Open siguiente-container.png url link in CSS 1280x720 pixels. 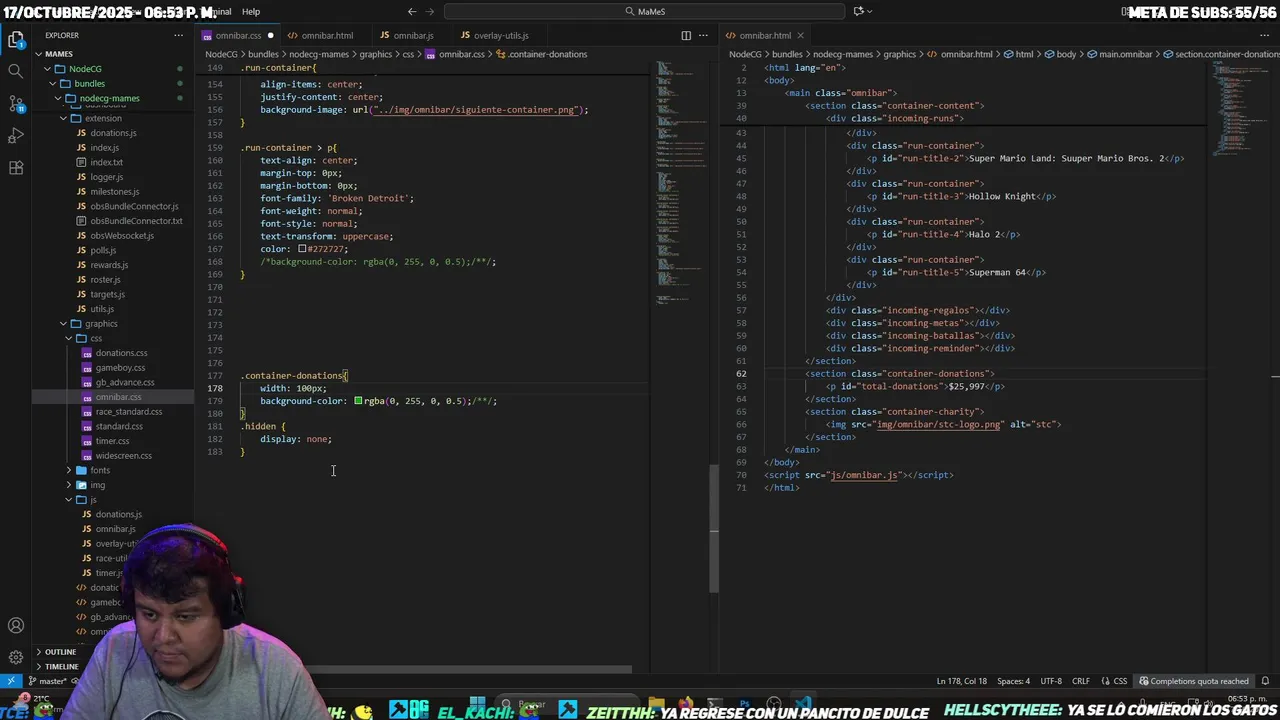[x=476, y=110]
